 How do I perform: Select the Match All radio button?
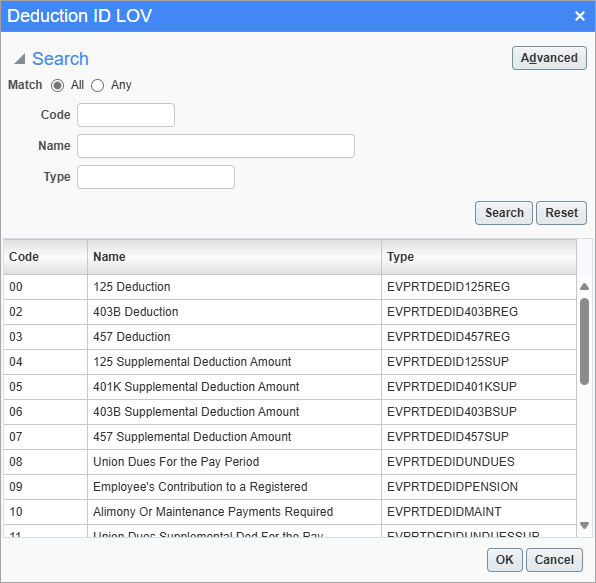pyautogui.click(x=57, y=85)
